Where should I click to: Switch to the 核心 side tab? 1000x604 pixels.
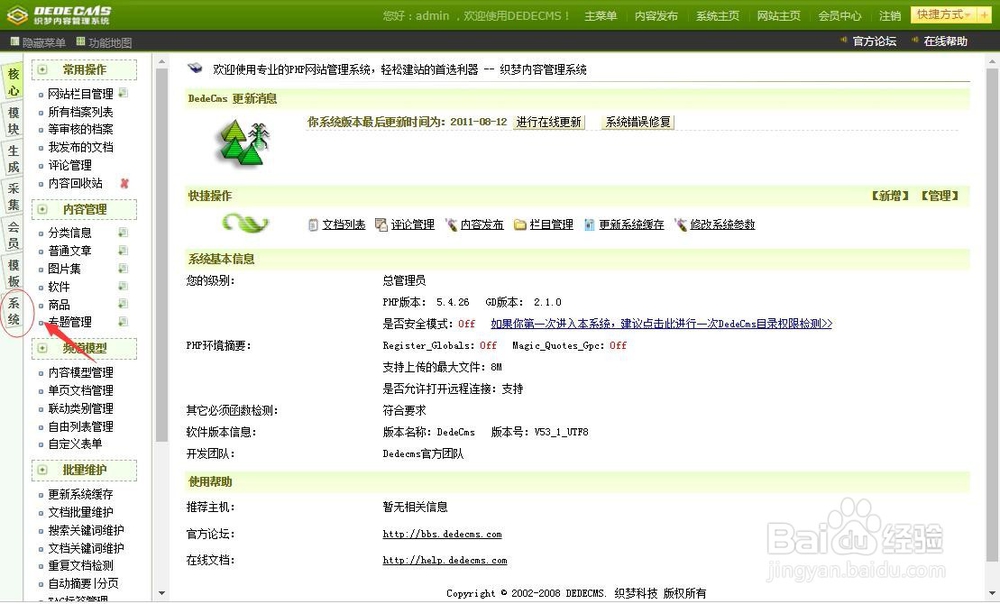[13, 82]
